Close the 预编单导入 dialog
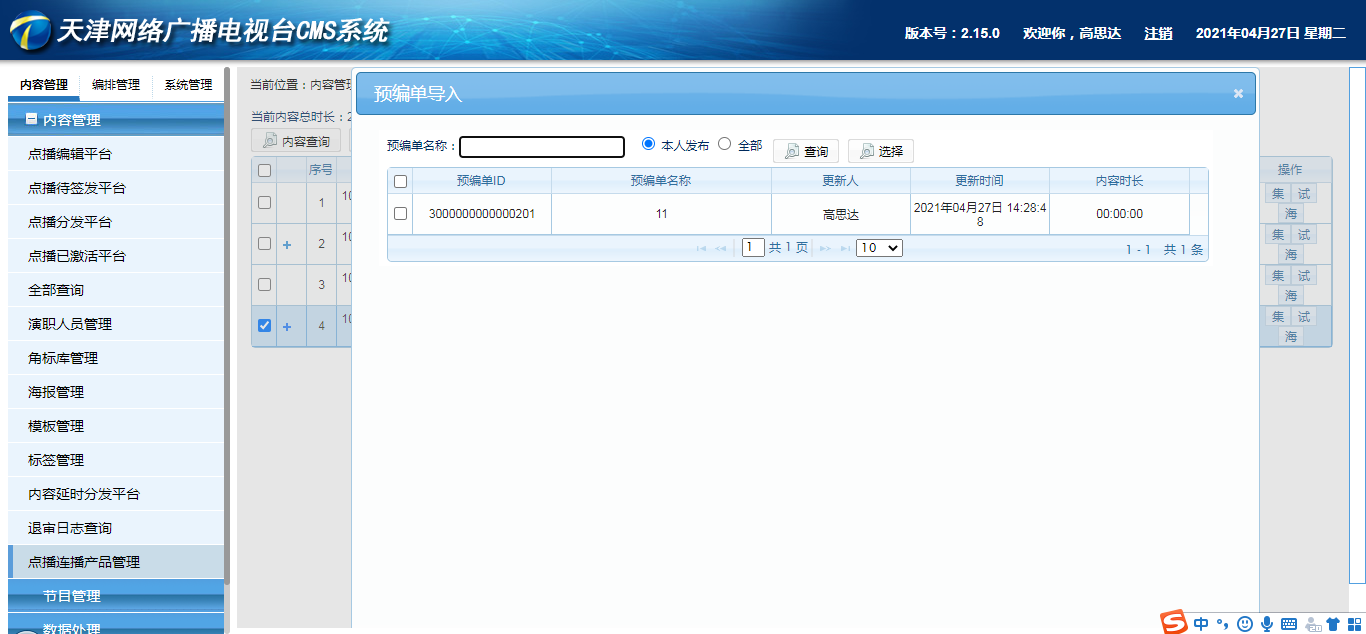Viewport: 1366px width, 634px height. coord(1238,93)
